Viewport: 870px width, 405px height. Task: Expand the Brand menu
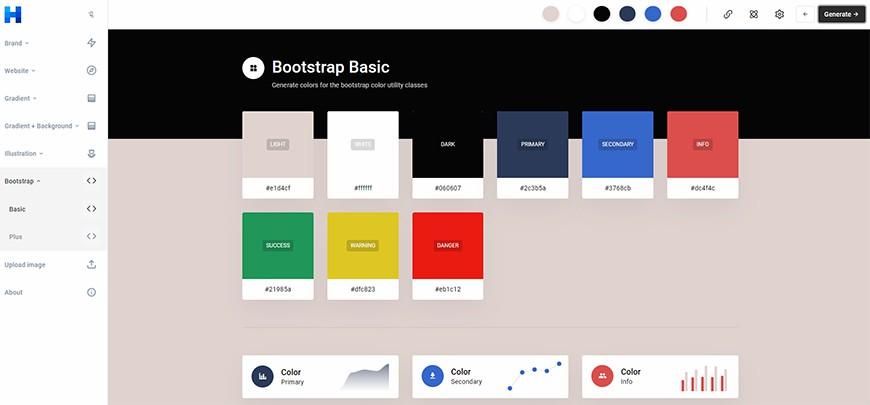17,43
